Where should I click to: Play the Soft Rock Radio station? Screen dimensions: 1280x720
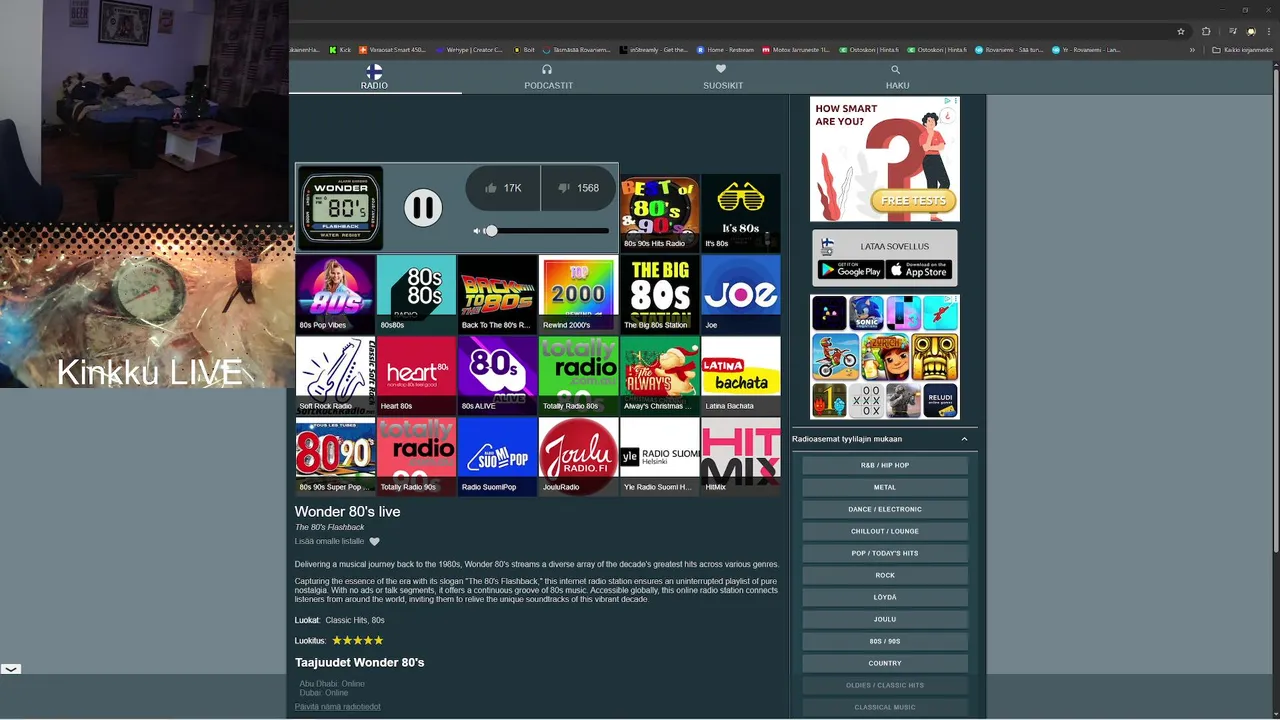pos(336,375)
